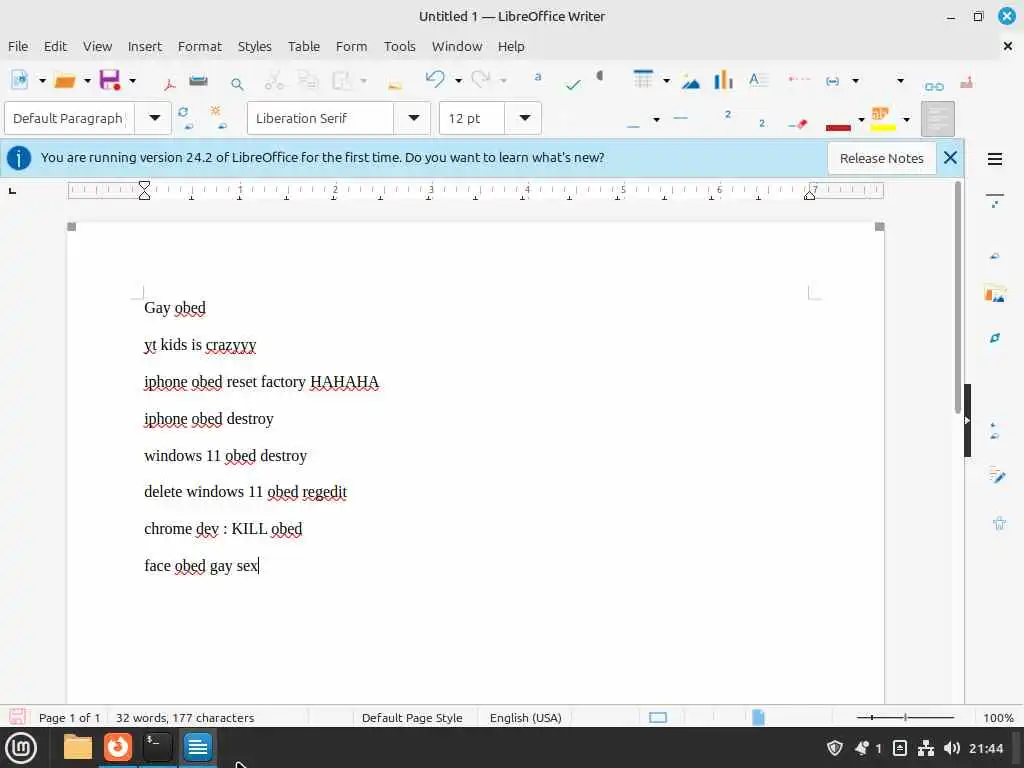This screenshot has width=1024, height=768.
Task: Click the English (USA) language status
Action: [526, 718]
